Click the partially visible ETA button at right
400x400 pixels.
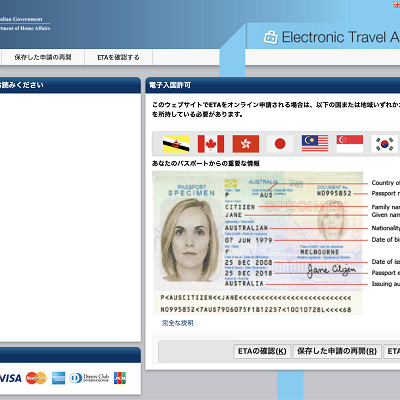392,351
